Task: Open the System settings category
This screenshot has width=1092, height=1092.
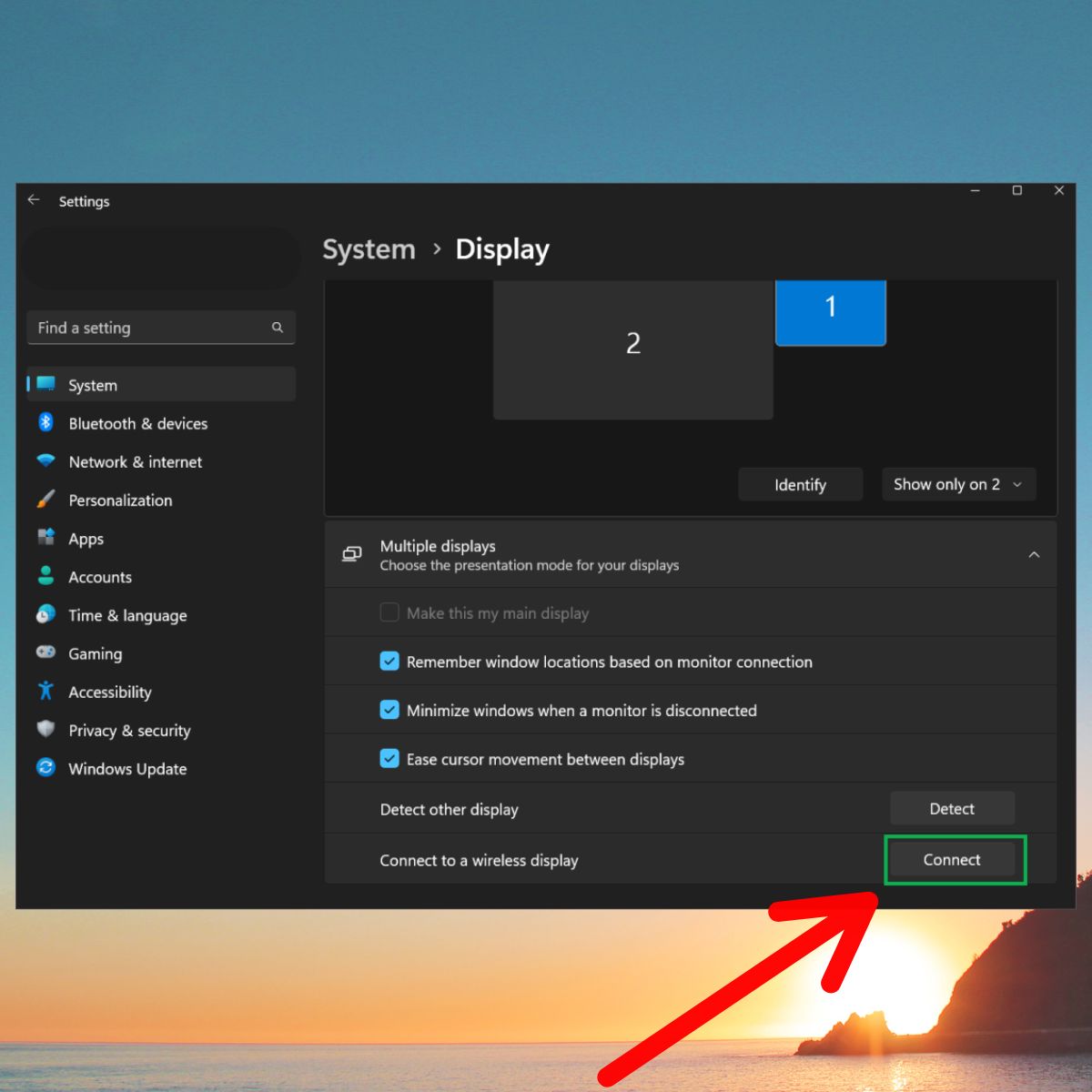Action: point(161,384)
